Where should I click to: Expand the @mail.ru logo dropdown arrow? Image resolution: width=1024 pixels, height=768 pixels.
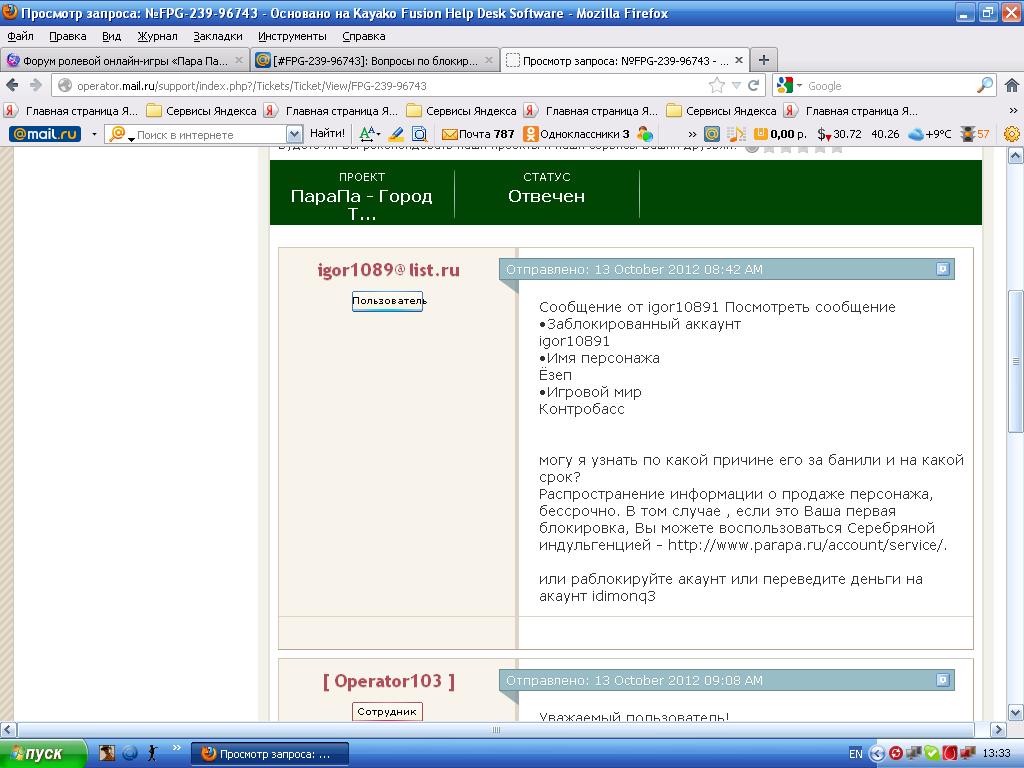click(94, 134)
